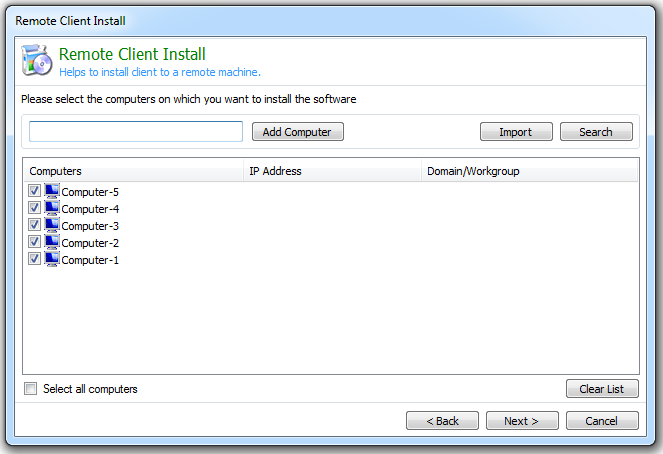
Task: Uncheck the Computer-5 checkbox
Action: (34, 191)
